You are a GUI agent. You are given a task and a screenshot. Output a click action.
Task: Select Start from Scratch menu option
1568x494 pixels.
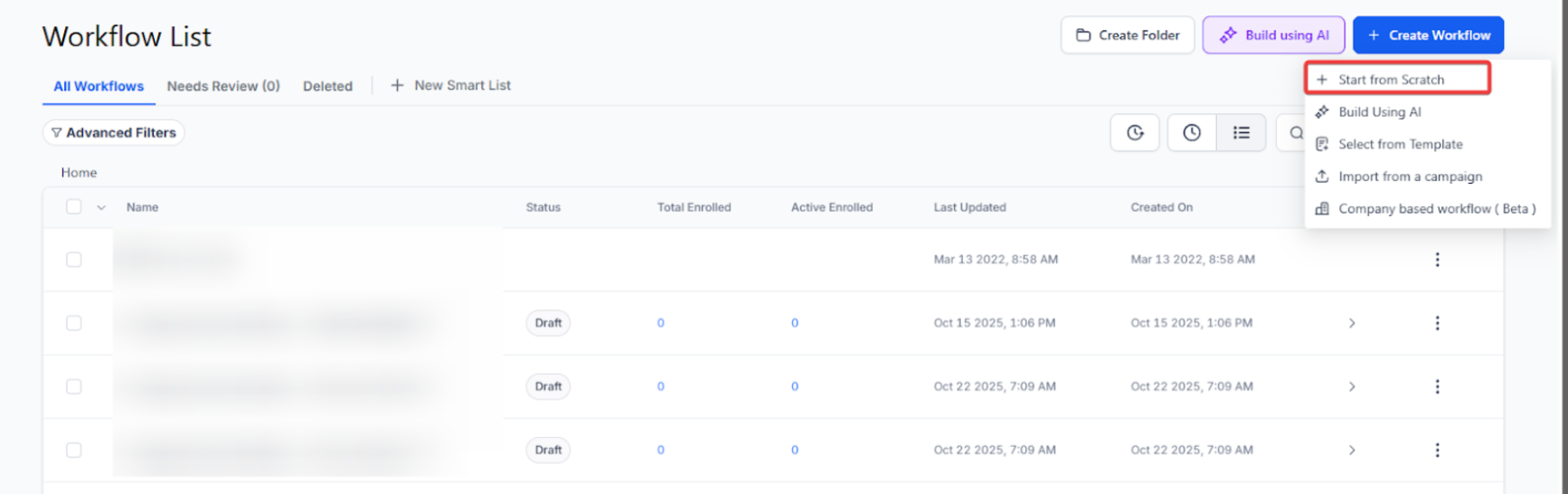point(1391,80)
